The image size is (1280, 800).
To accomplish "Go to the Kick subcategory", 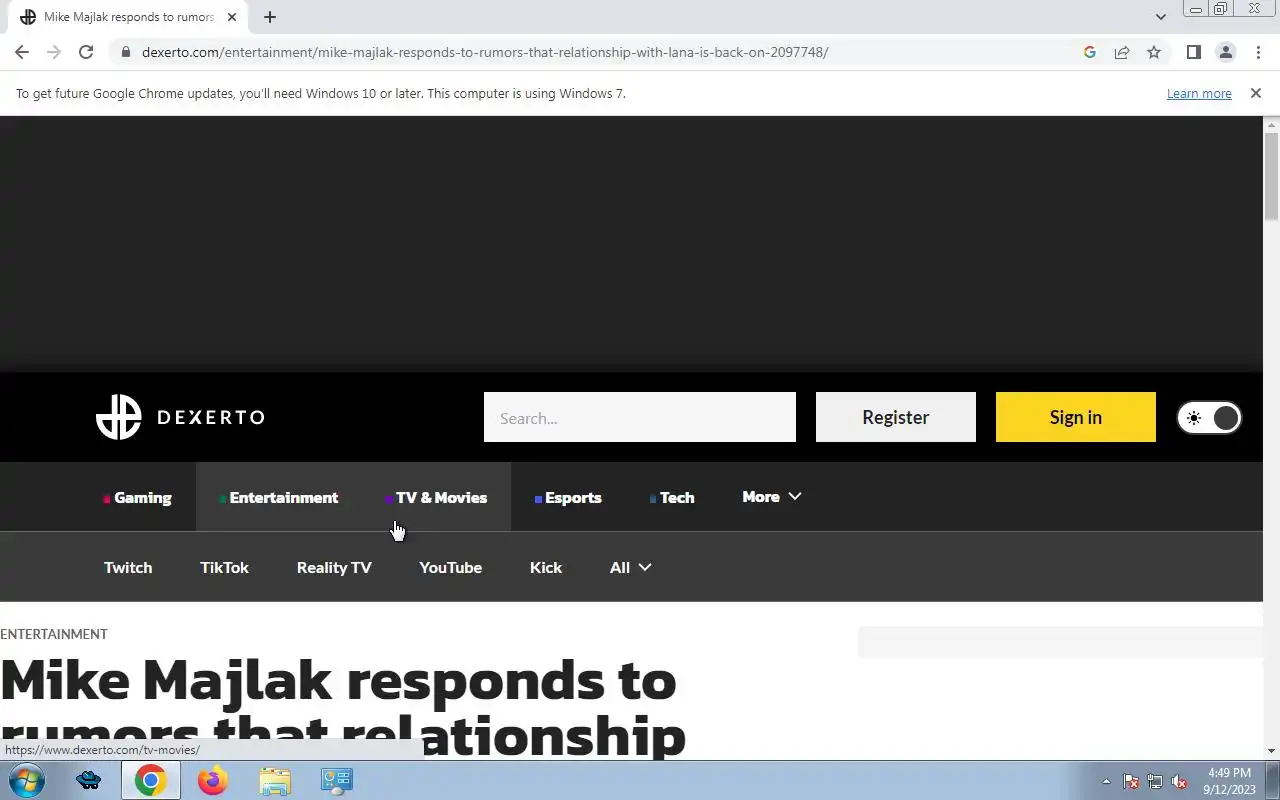I will pos(546,567).
